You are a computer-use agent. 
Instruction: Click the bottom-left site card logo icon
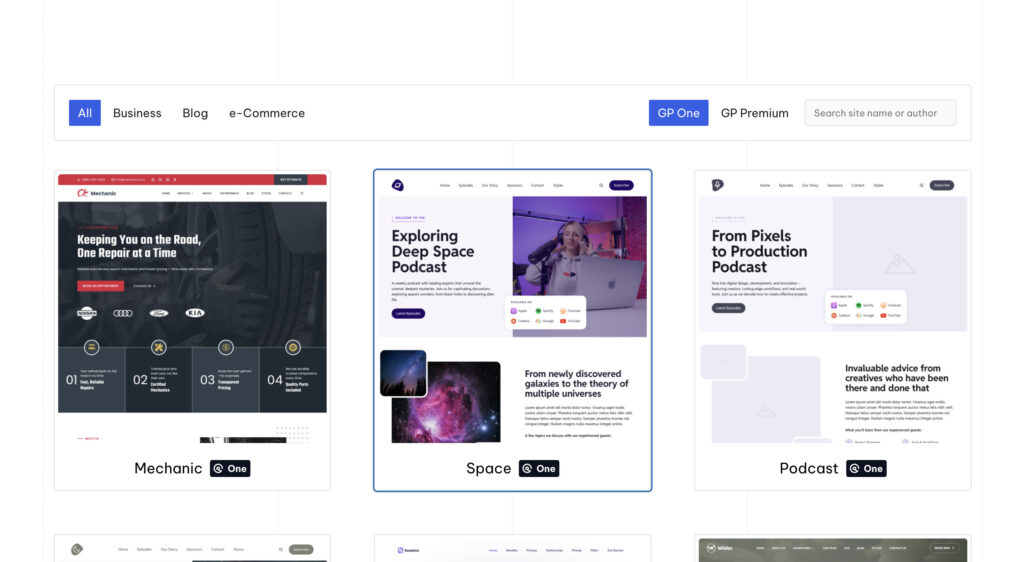pos(77,550)
